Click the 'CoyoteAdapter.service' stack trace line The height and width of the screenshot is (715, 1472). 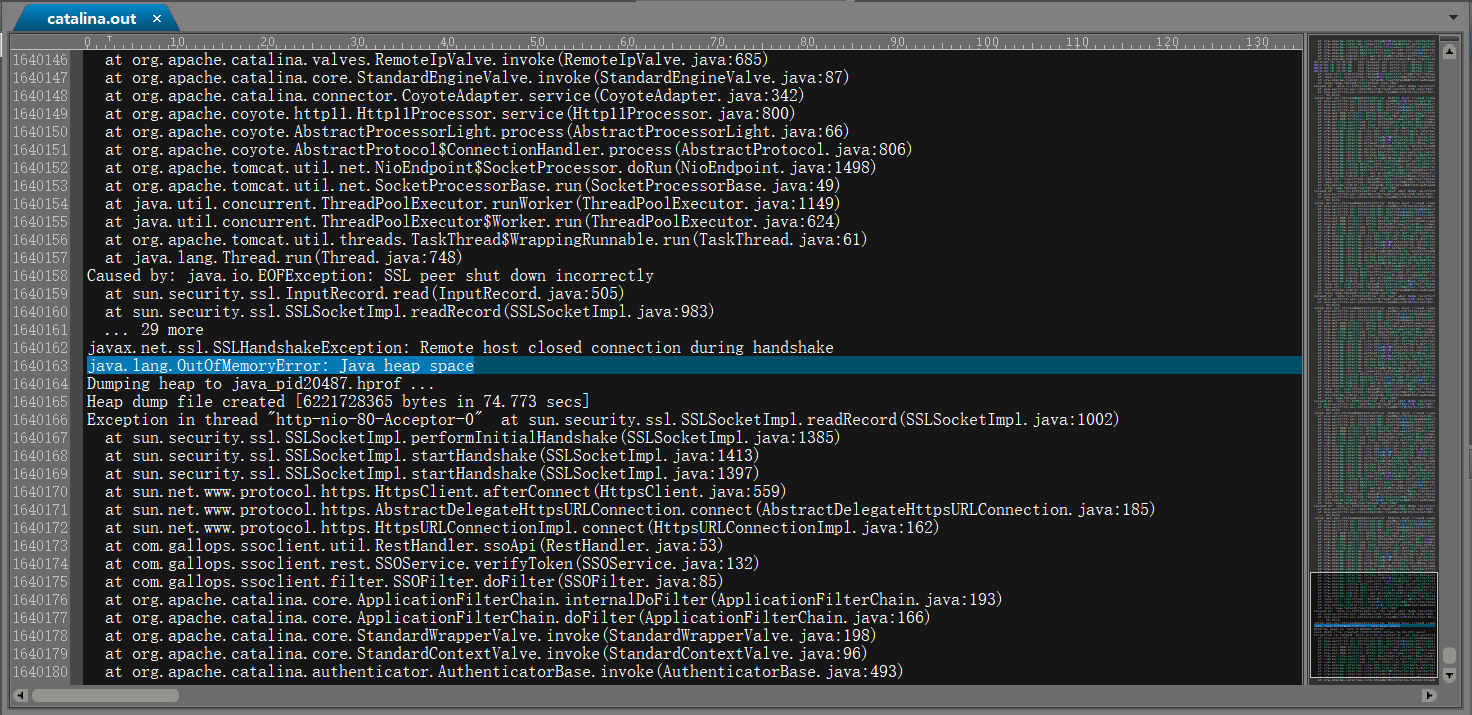(x=455, y=96)
